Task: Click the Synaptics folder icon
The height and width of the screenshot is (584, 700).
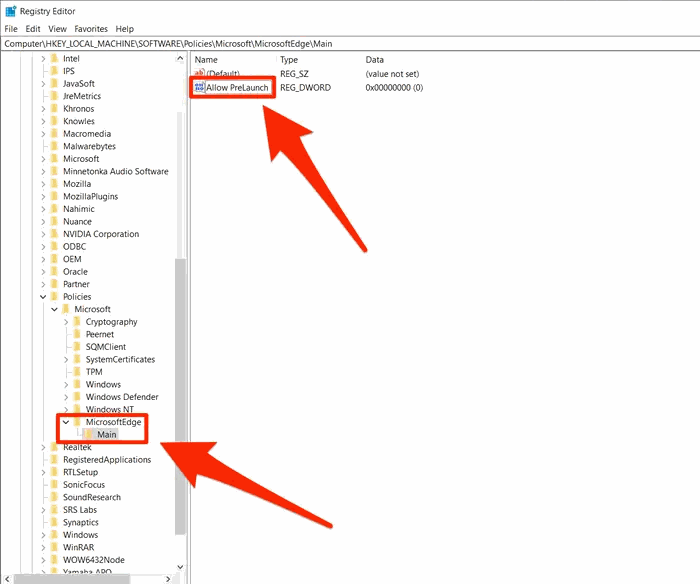Action: click(55, 522)
